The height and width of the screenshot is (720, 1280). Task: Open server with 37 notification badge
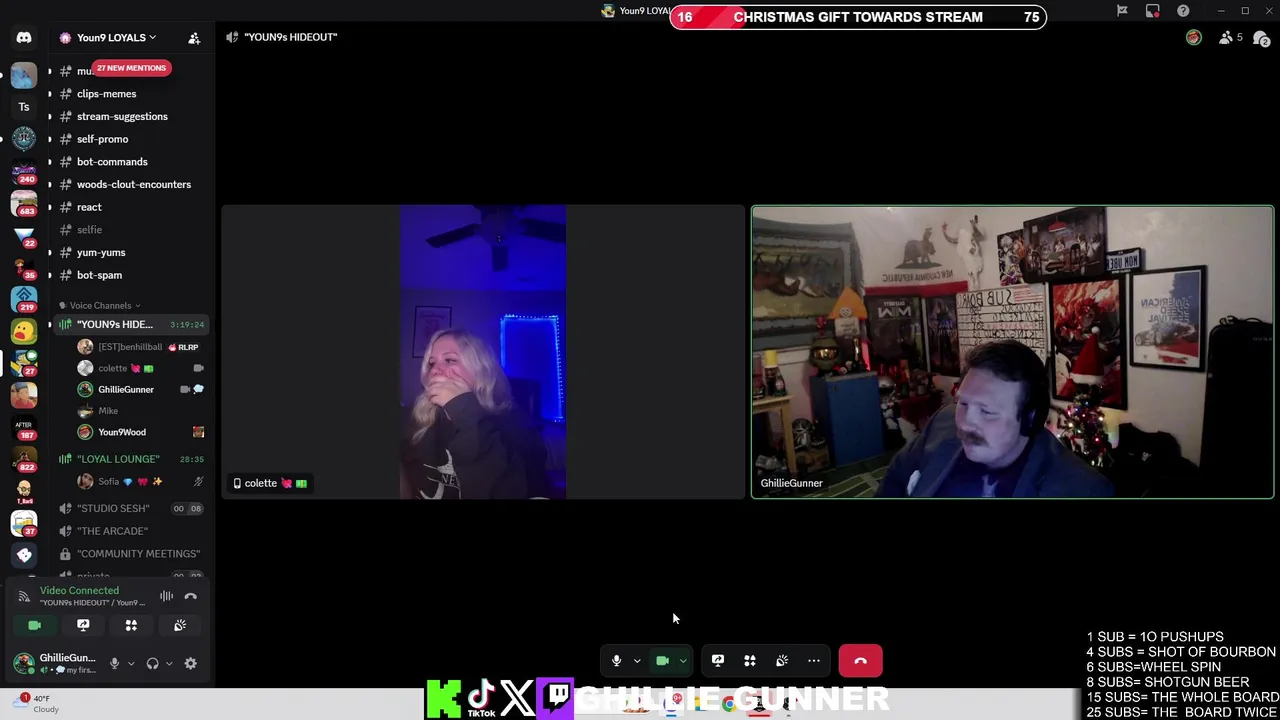click(x=24, y=523)
